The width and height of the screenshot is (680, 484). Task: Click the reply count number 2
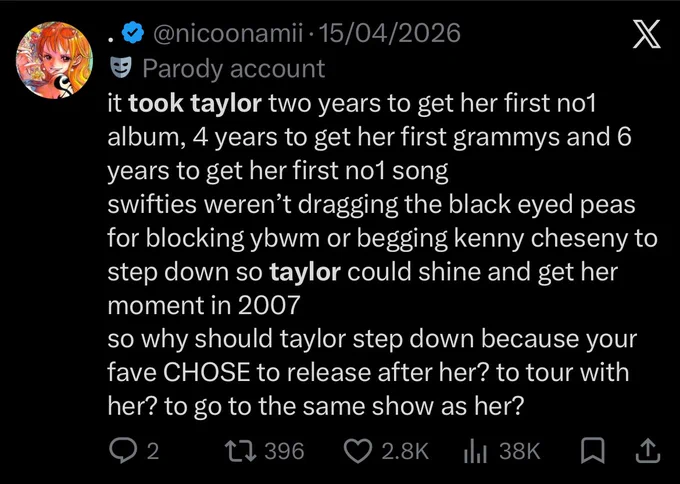point(153,451)
